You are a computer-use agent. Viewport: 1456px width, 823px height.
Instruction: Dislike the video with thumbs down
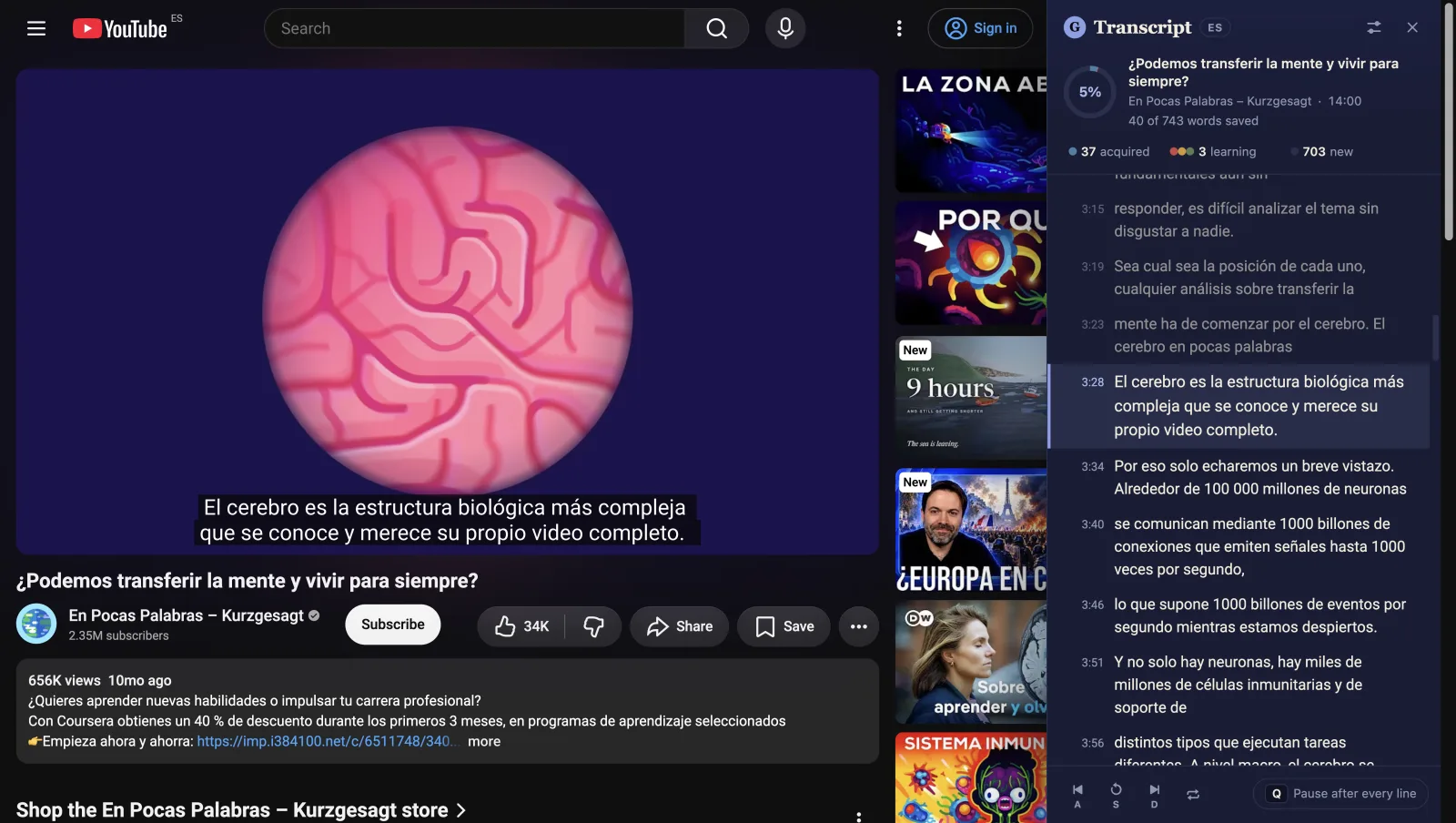593,626
